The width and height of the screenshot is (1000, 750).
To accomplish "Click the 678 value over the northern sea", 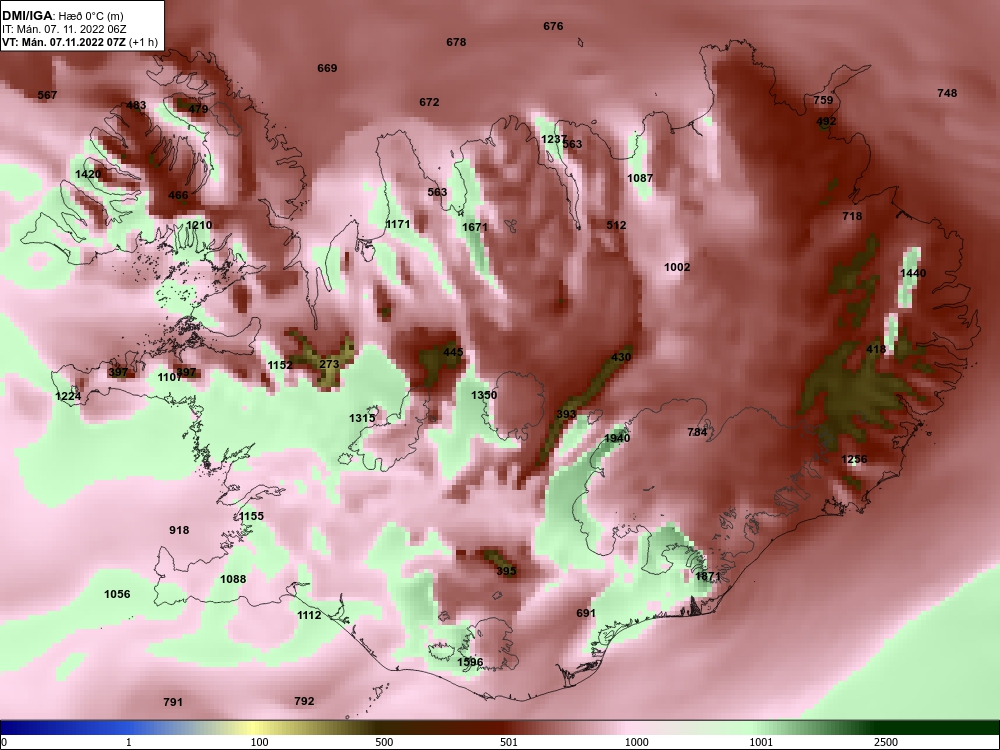I will [456, 42].
